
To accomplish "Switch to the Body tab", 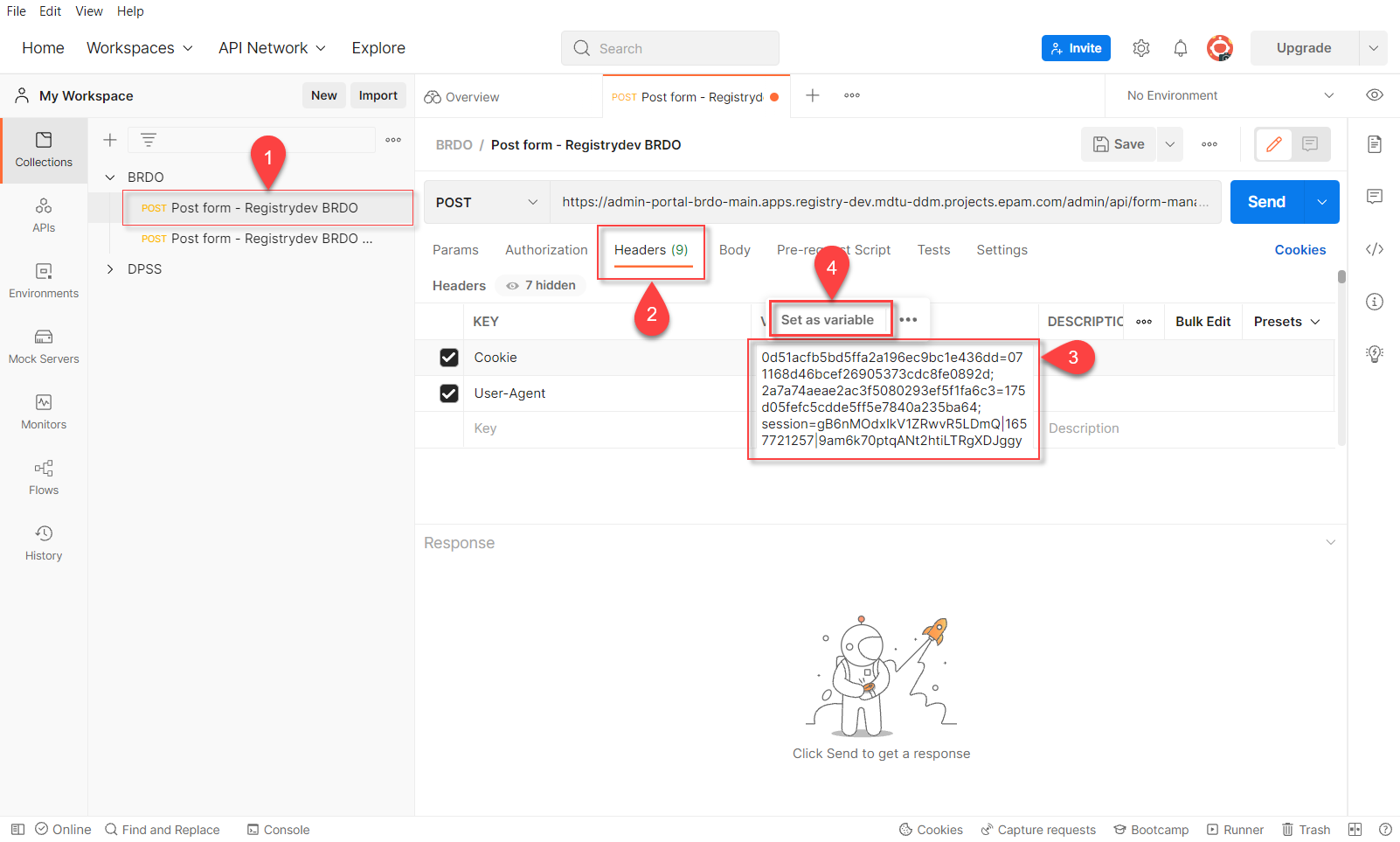I will pyautogui.click(x=734, y=250).
